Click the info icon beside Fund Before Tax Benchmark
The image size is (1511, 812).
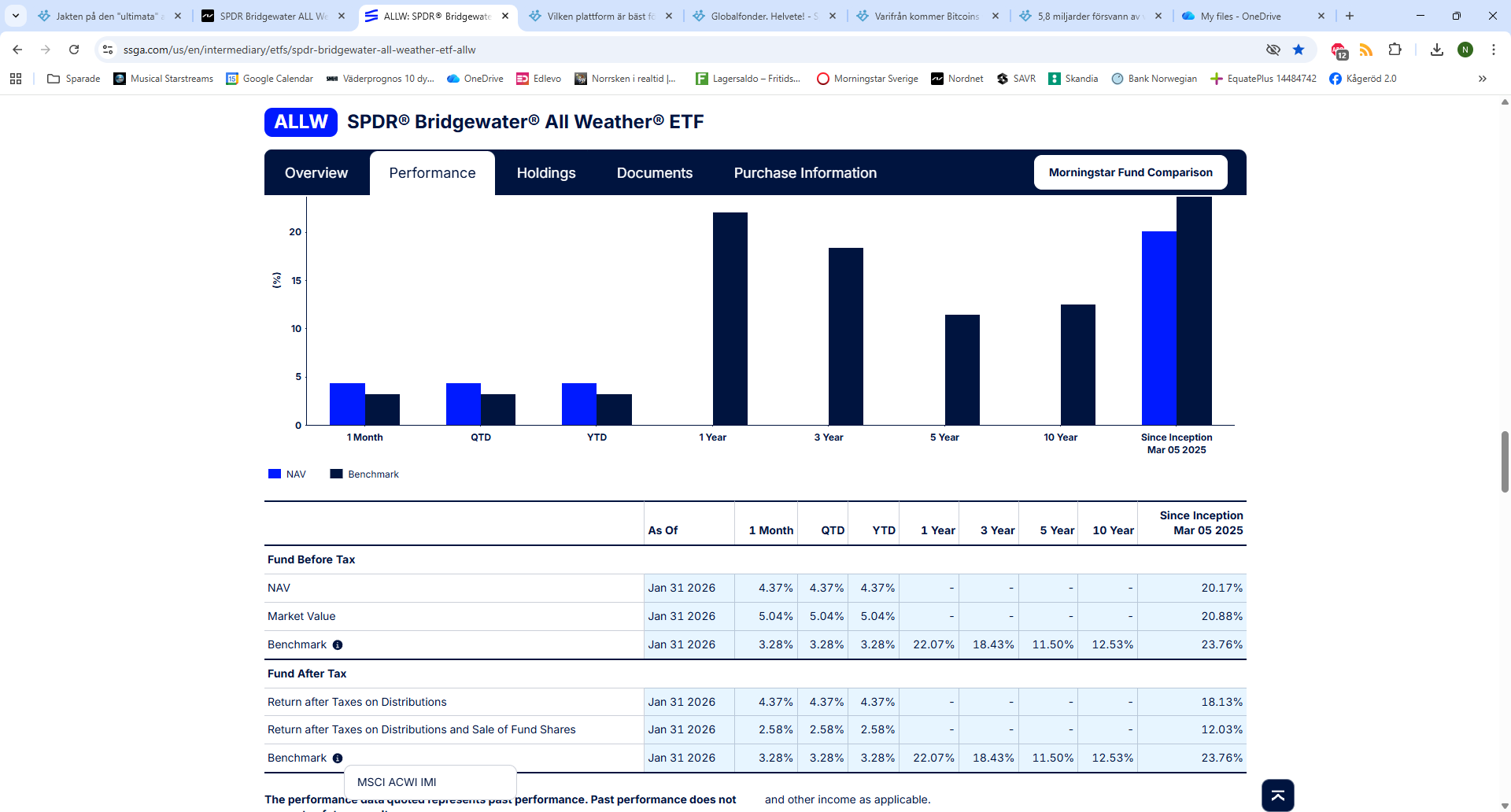[338, 645]
